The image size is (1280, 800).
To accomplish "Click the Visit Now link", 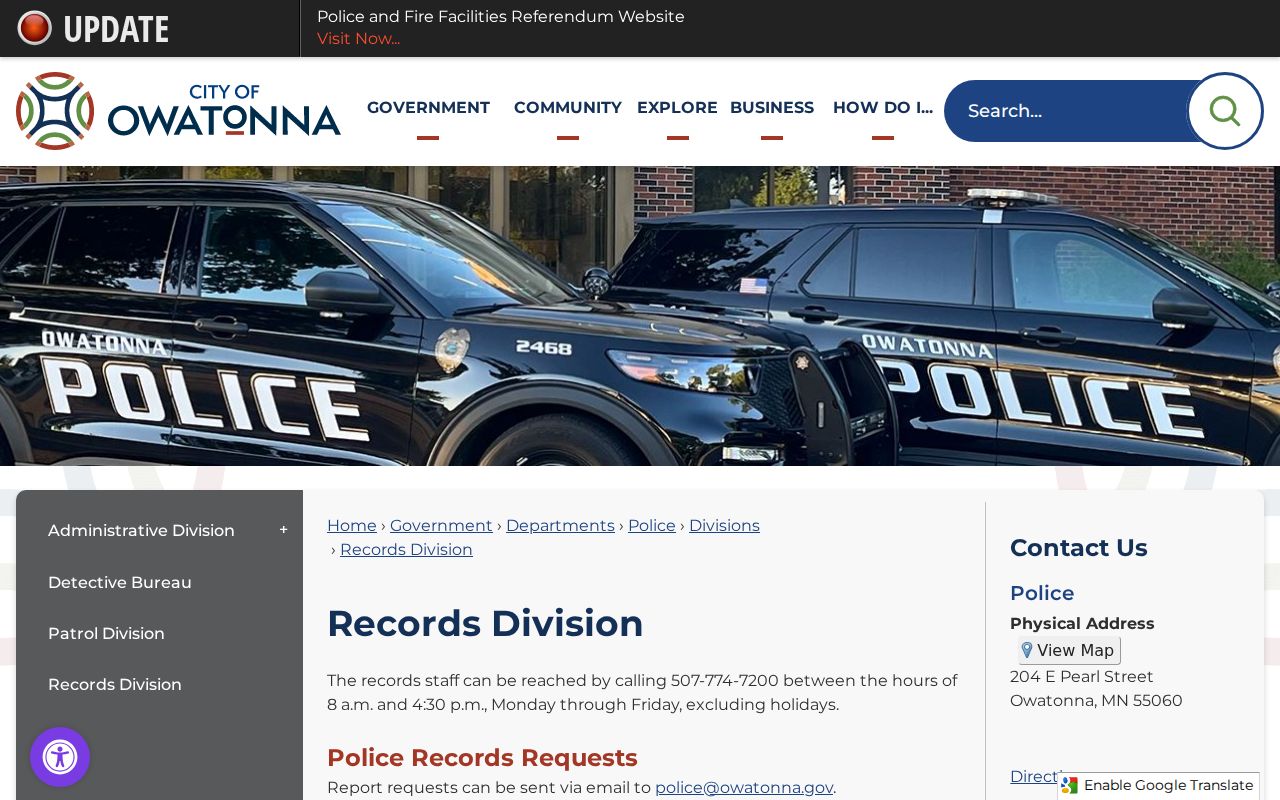I will coord(358,39).
